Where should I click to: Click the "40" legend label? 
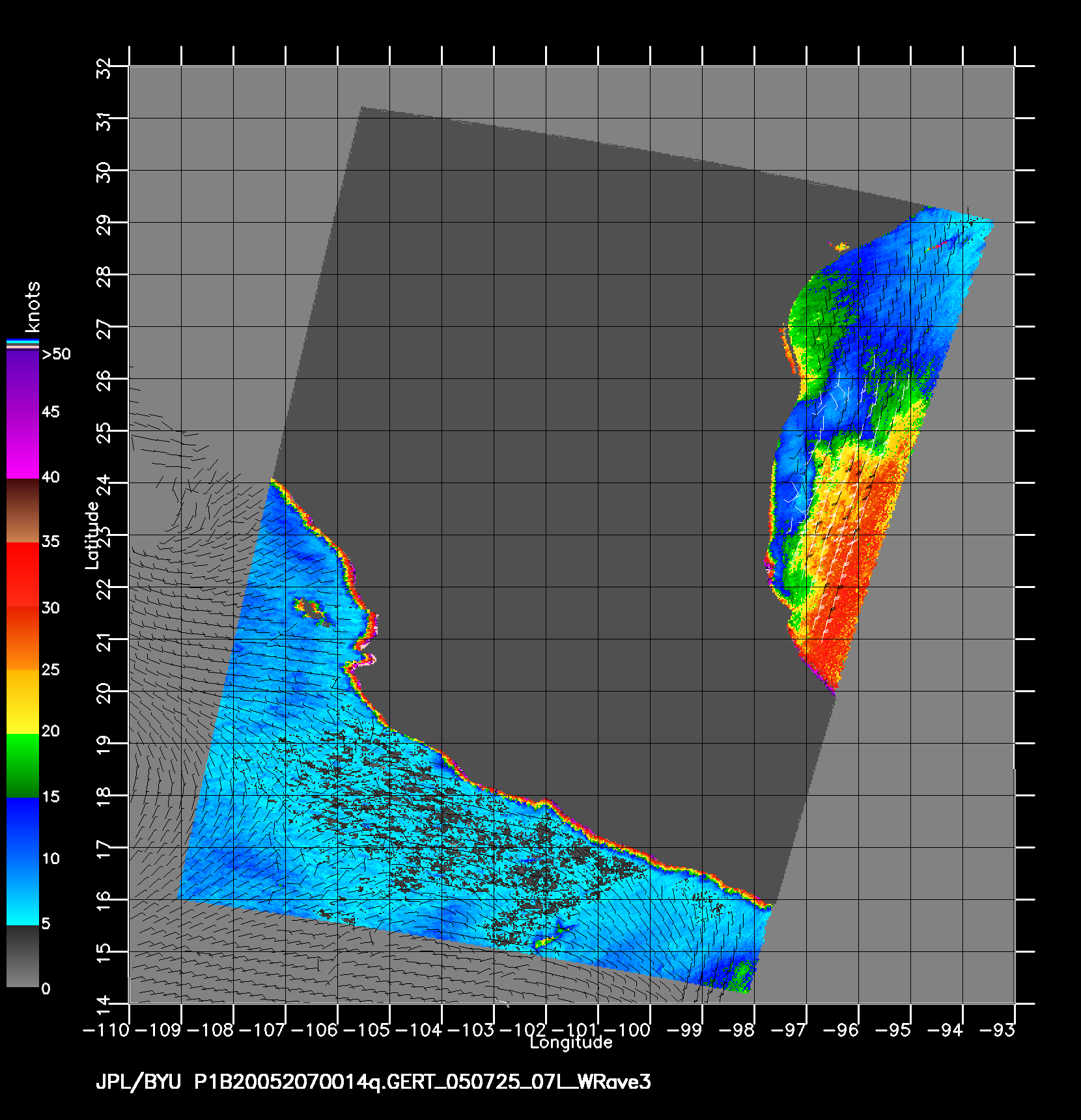click(x=51, y=477)
